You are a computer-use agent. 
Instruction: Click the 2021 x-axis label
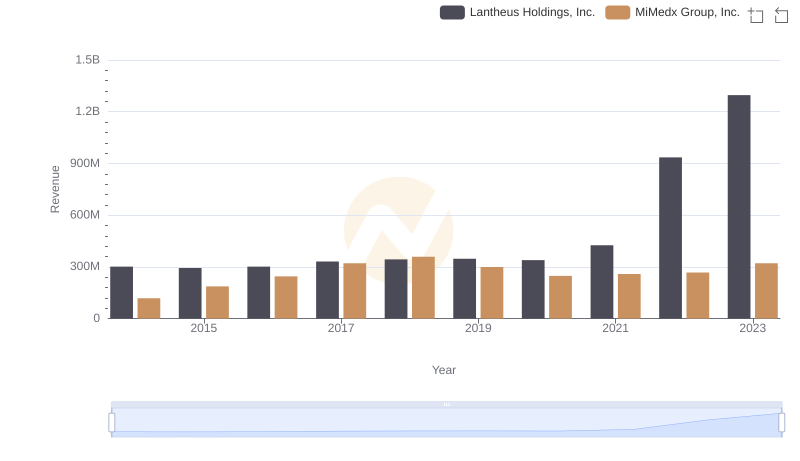(x=615, y=328)
